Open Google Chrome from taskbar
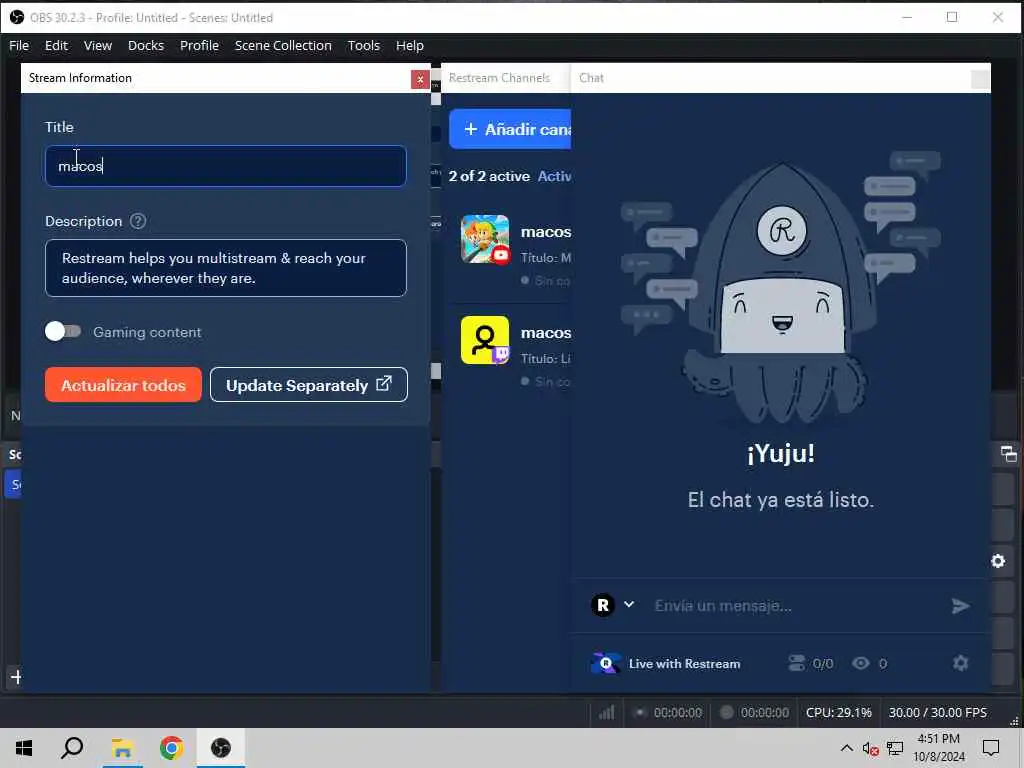Screen dimensions: 1024x768 point(171,748)
